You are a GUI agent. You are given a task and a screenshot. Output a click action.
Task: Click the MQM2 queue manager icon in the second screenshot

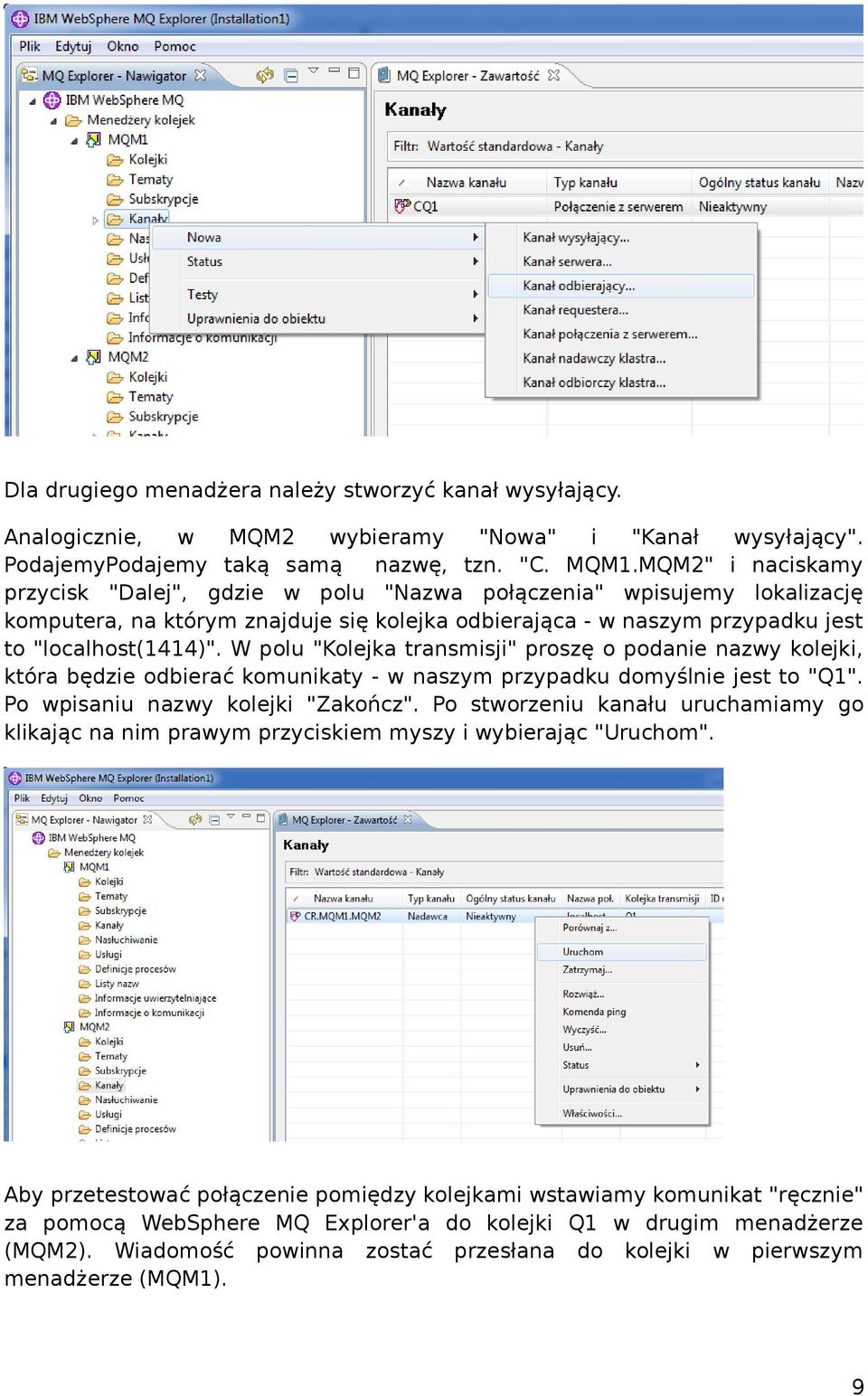click(x=70, y=1027)
